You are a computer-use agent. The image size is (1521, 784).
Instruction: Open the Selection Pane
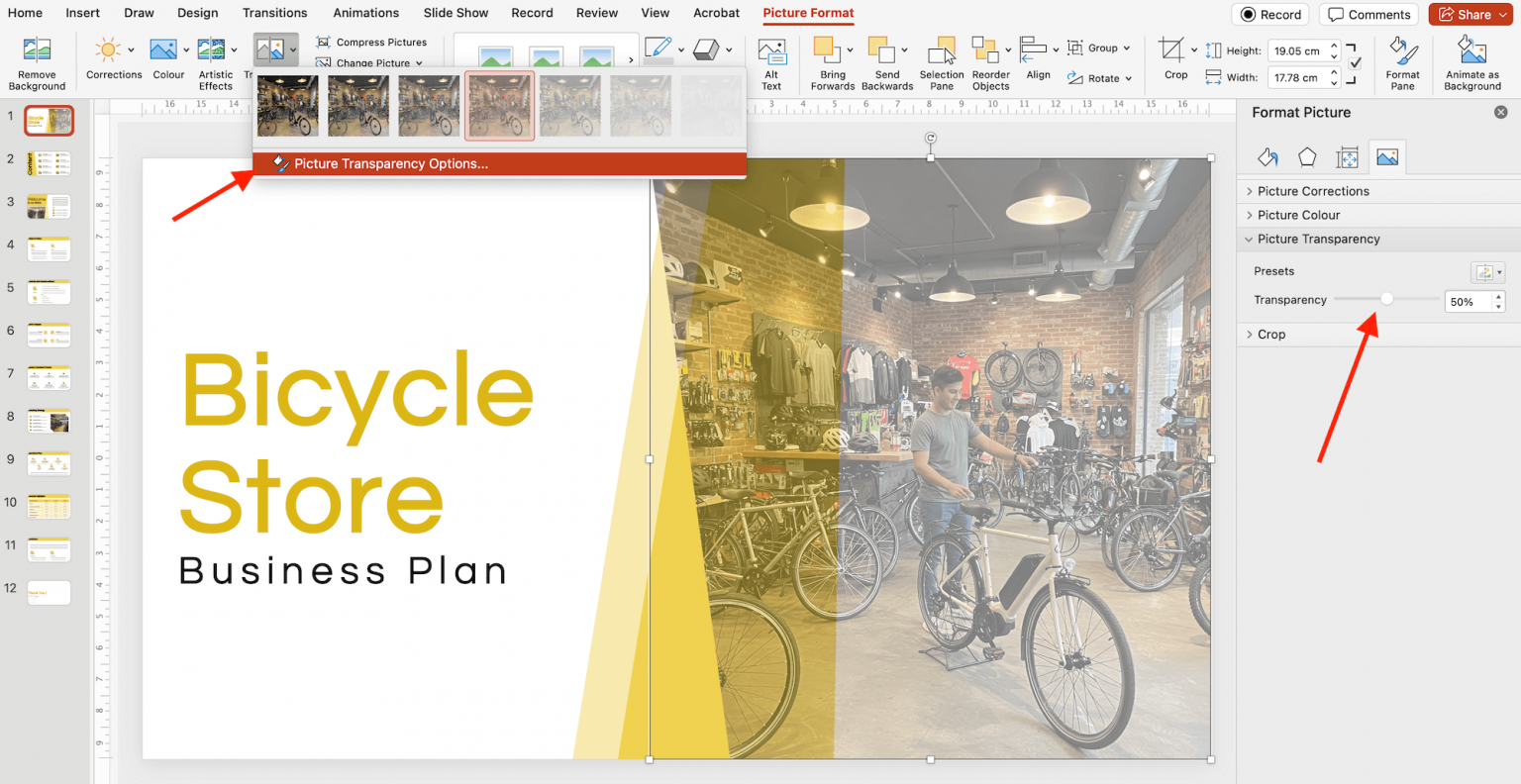point(942,61)
